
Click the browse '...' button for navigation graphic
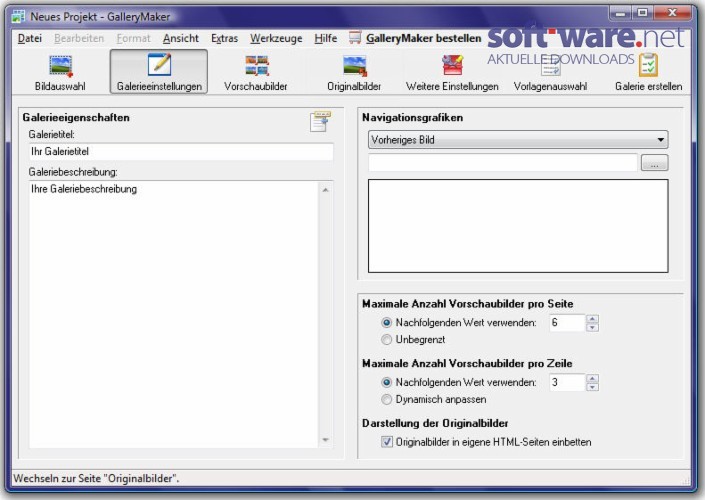pos(654,163)
